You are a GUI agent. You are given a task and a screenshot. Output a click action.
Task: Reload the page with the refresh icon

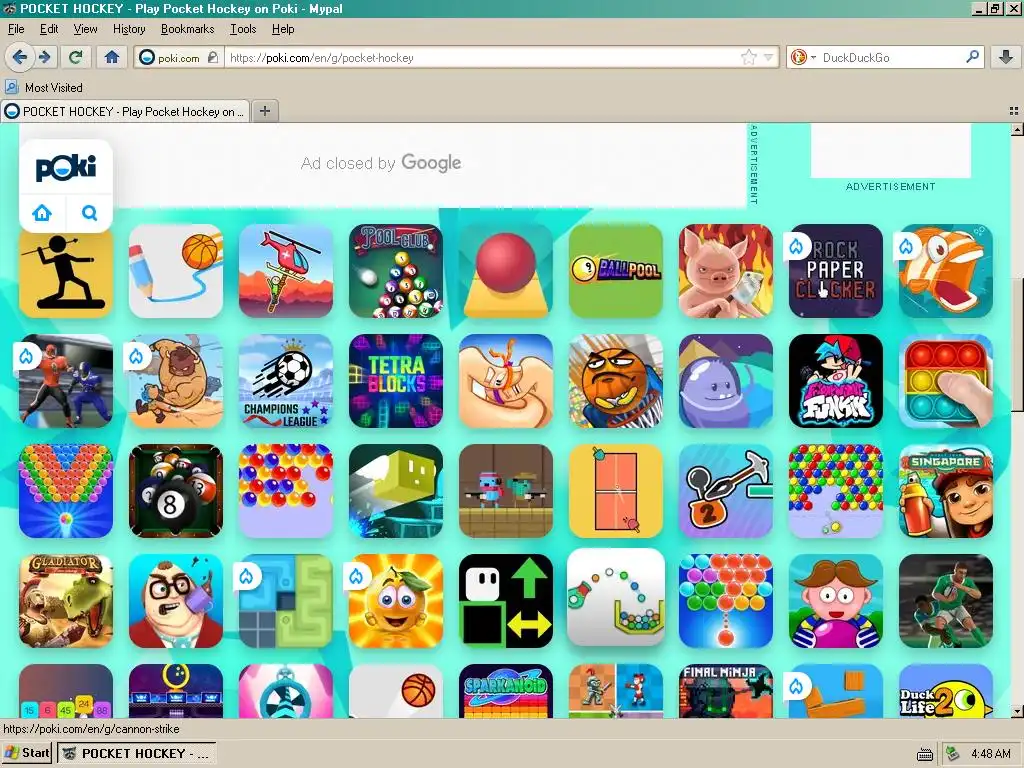(76, 57)
